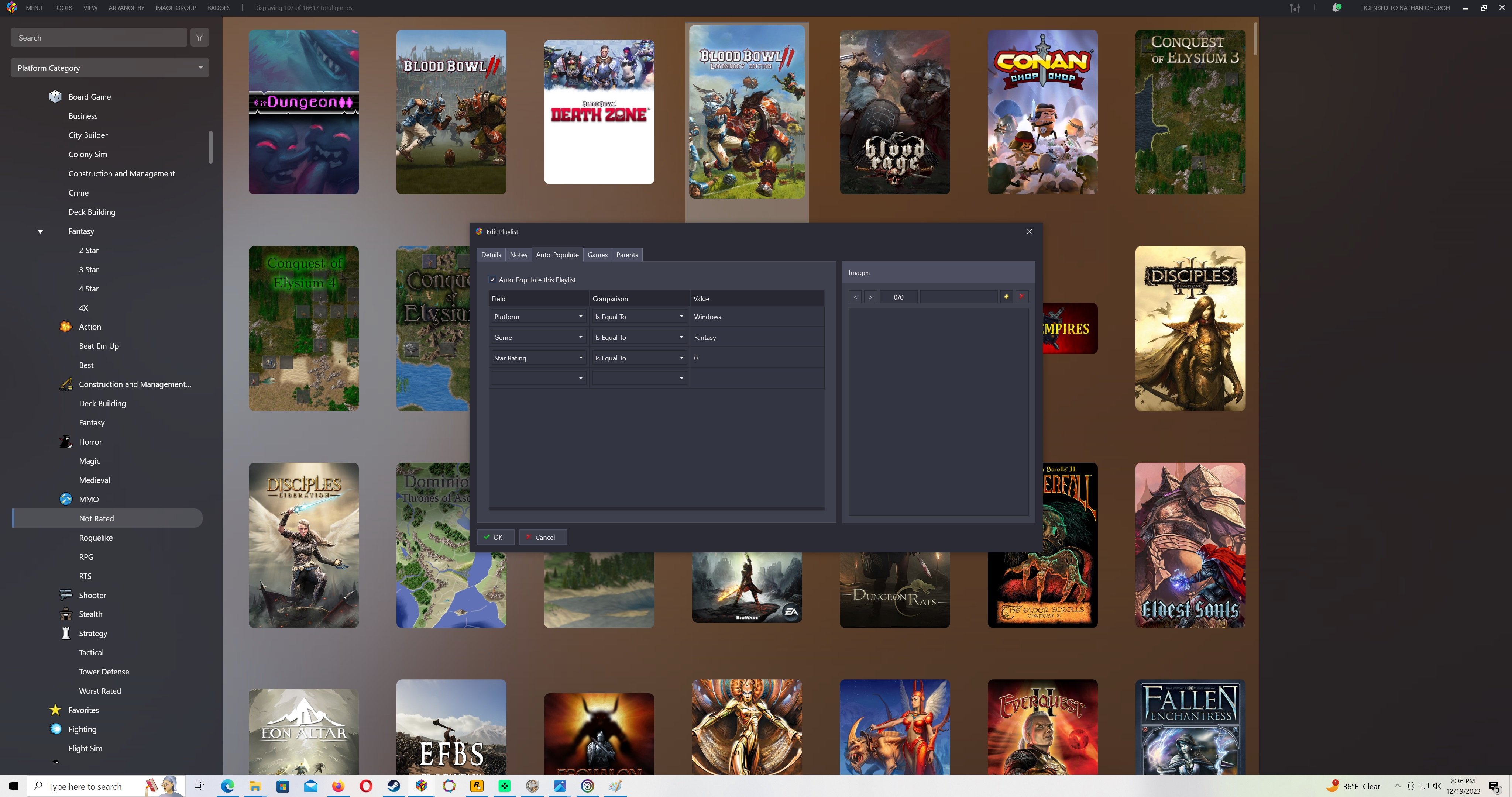The width and height of the screenshot is (1512, 797).
Task: Select the Eldest Souls game cover
Action: [x=1190, y=545]
